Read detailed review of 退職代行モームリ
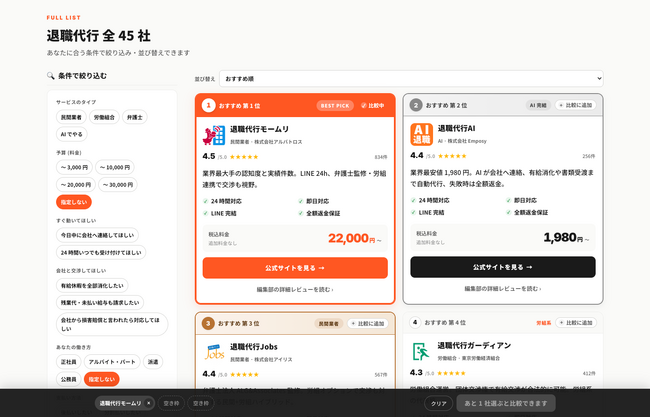 [295, 289]
